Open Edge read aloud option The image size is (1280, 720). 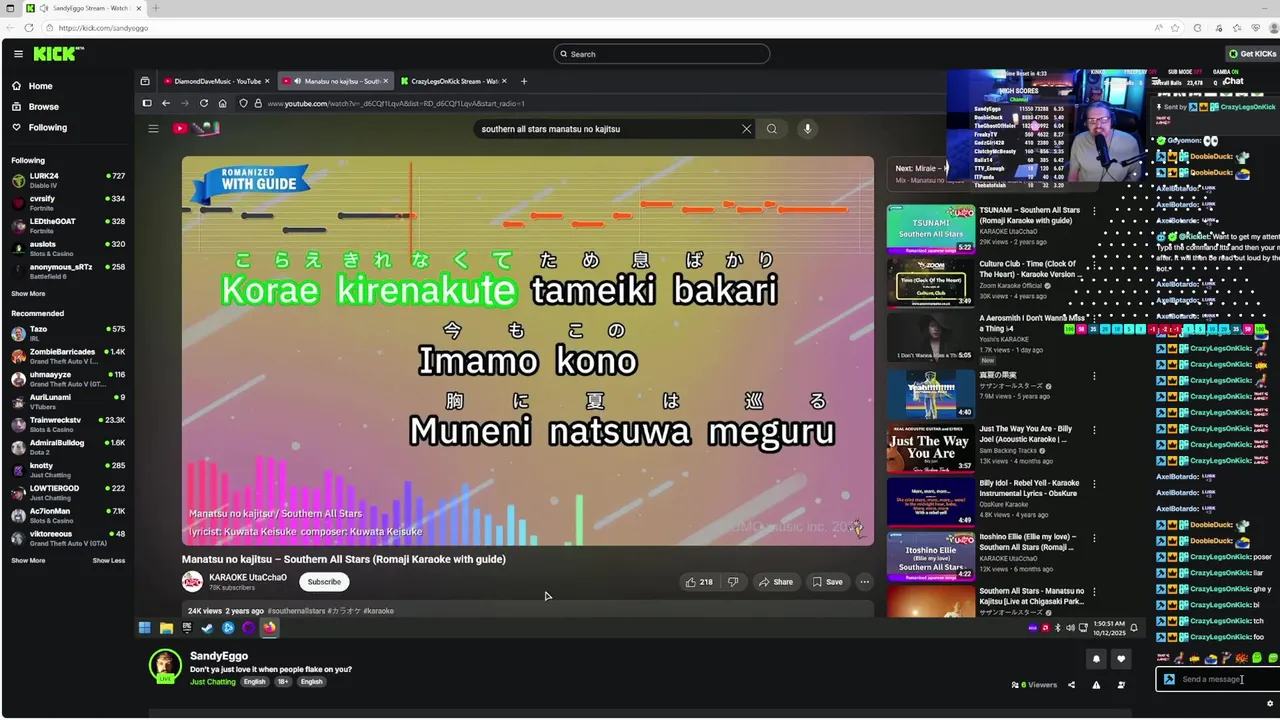point(1158,28)
